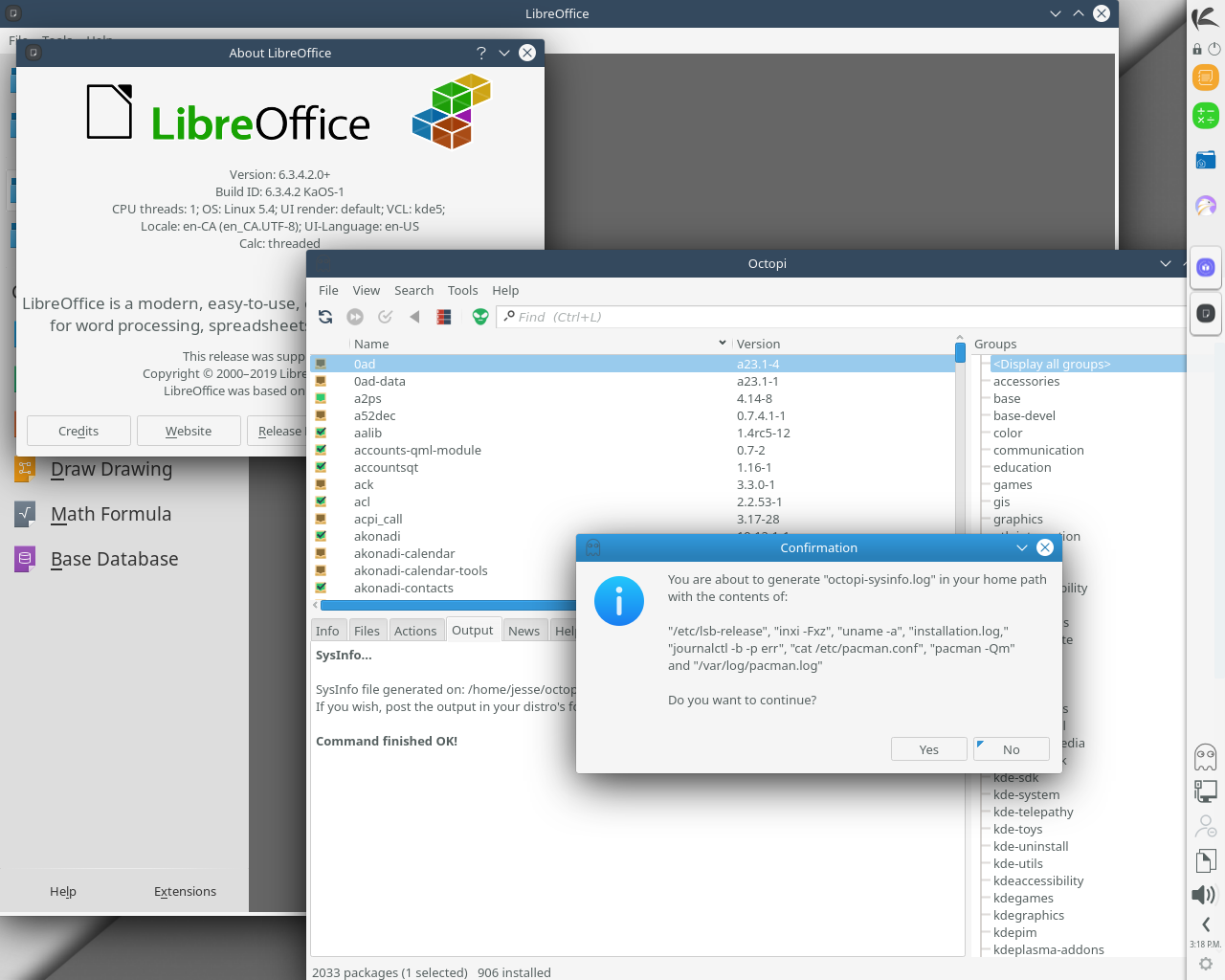Click the package status icon for a52dec
1225x980 pixels.
click(321, 415)
